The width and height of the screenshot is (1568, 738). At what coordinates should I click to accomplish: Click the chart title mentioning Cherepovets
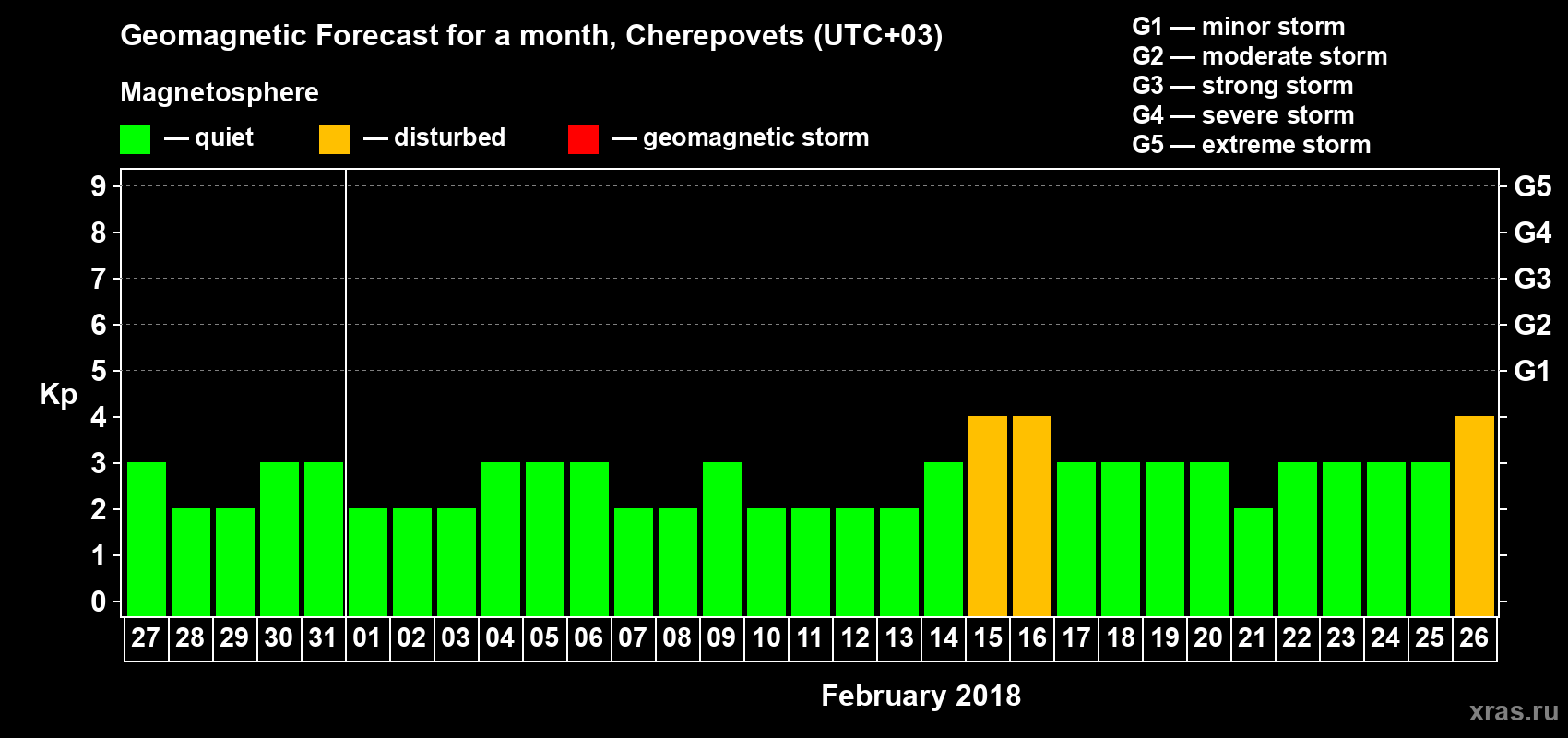pyautogui.click(x=531, y=35)
